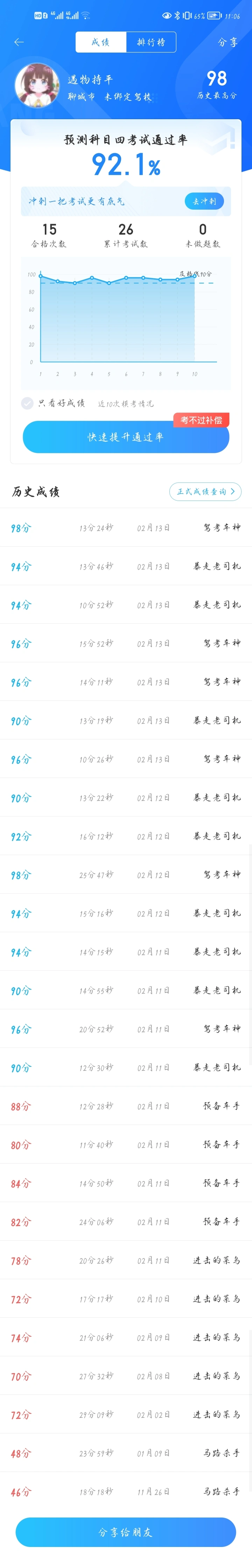Switch to the 排行榜 tab
Image resolution: width=252 pixels, height=1568 pixels.
pyautogui.click(x=151, y=42)
